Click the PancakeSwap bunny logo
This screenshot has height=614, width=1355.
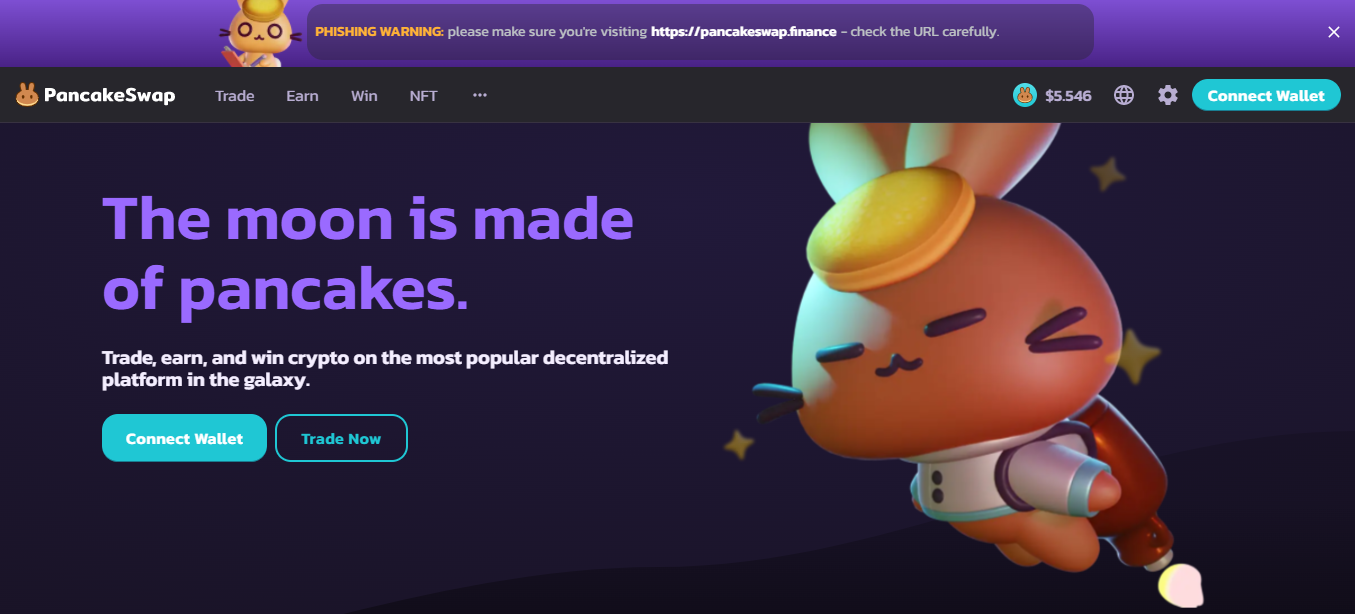pos(27,95)
